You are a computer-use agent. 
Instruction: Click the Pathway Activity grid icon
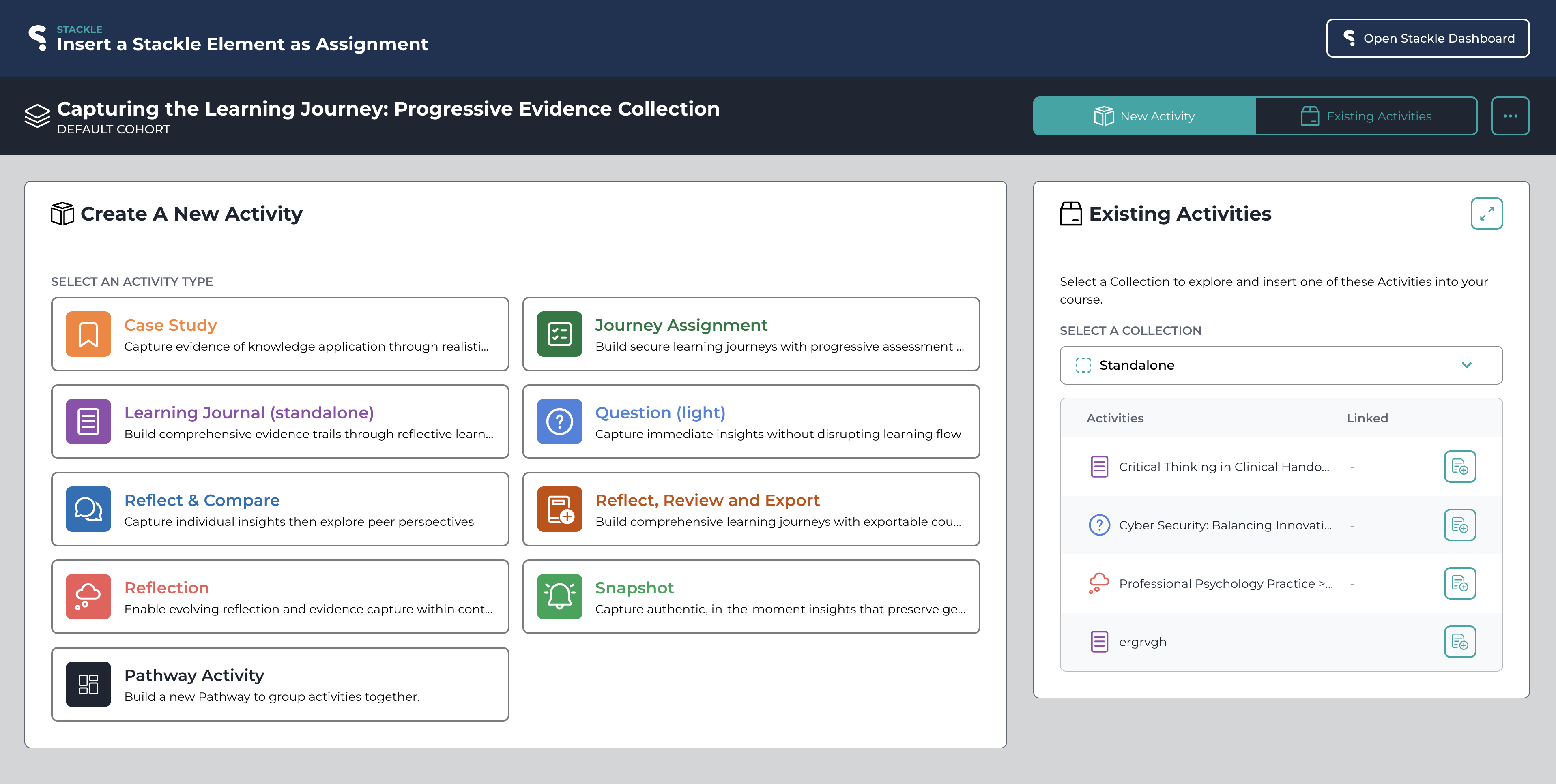(x=88, y=684)
